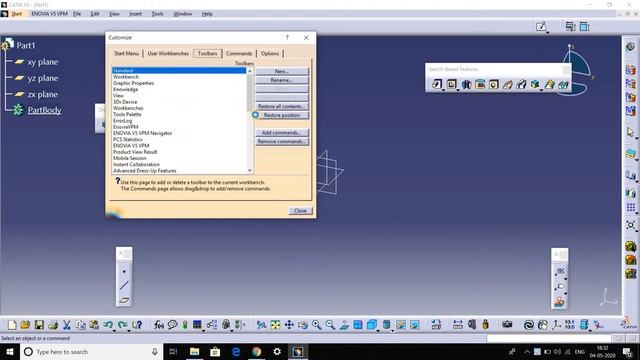Click the Measure Between icon
The image size is (640, 360).
(458, 325)
